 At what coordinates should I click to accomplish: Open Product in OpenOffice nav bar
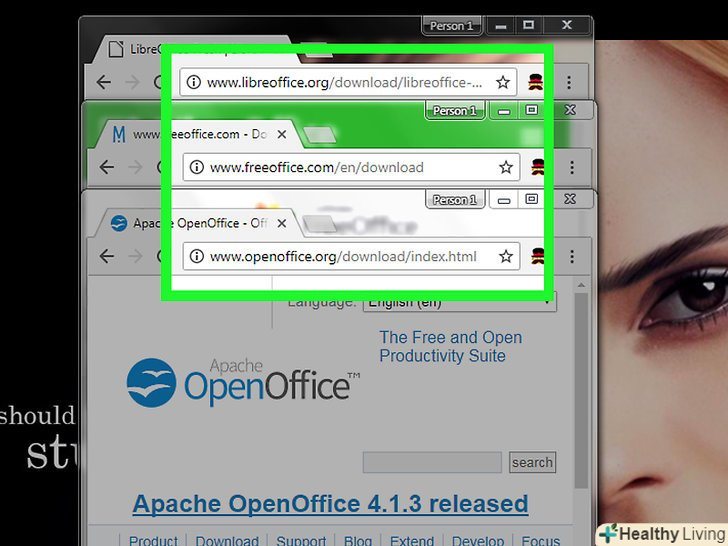pos(153,540)
